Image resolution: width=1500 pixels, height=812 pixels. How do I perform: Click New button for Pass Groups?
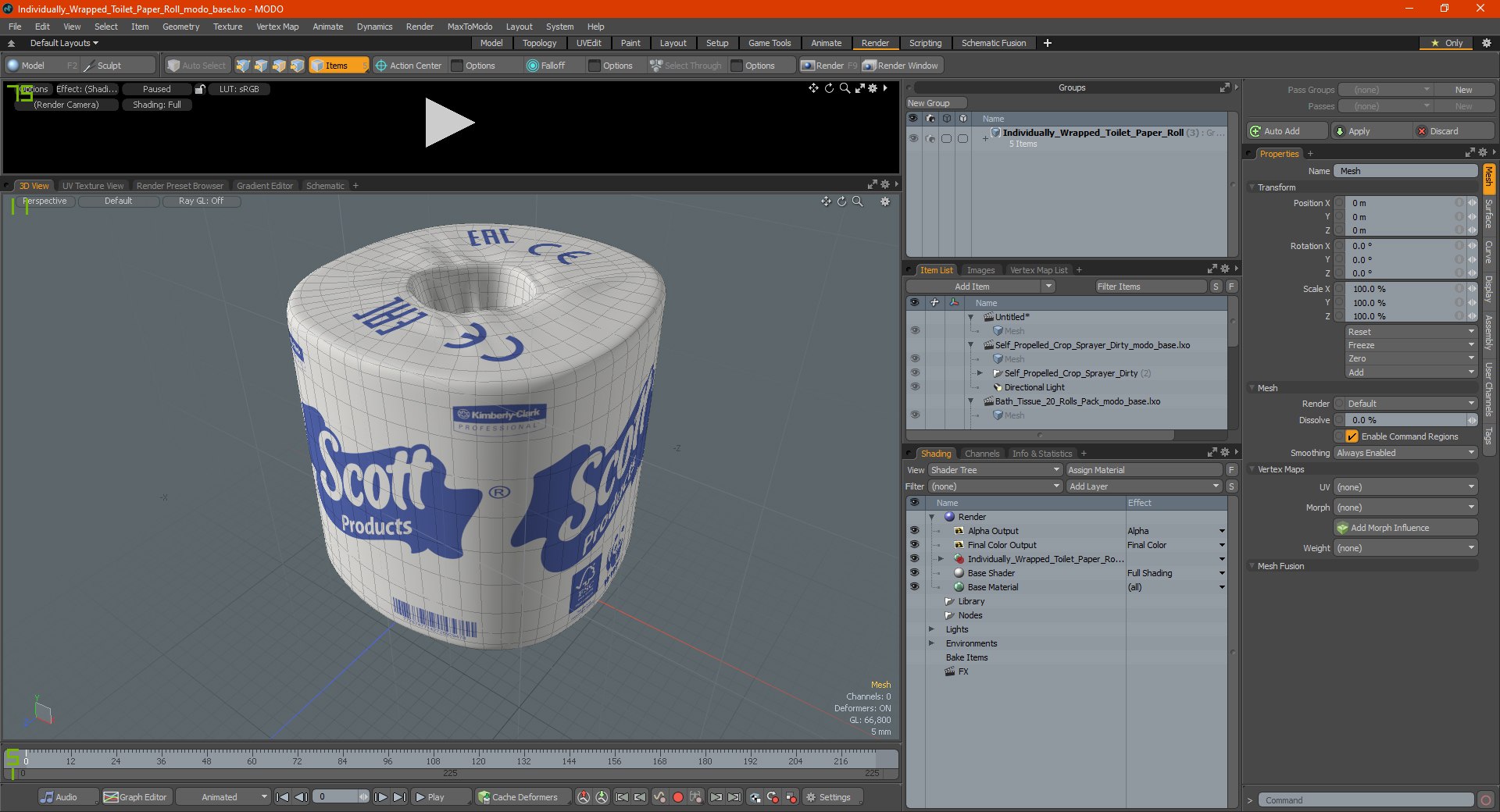click(1463, 90)
